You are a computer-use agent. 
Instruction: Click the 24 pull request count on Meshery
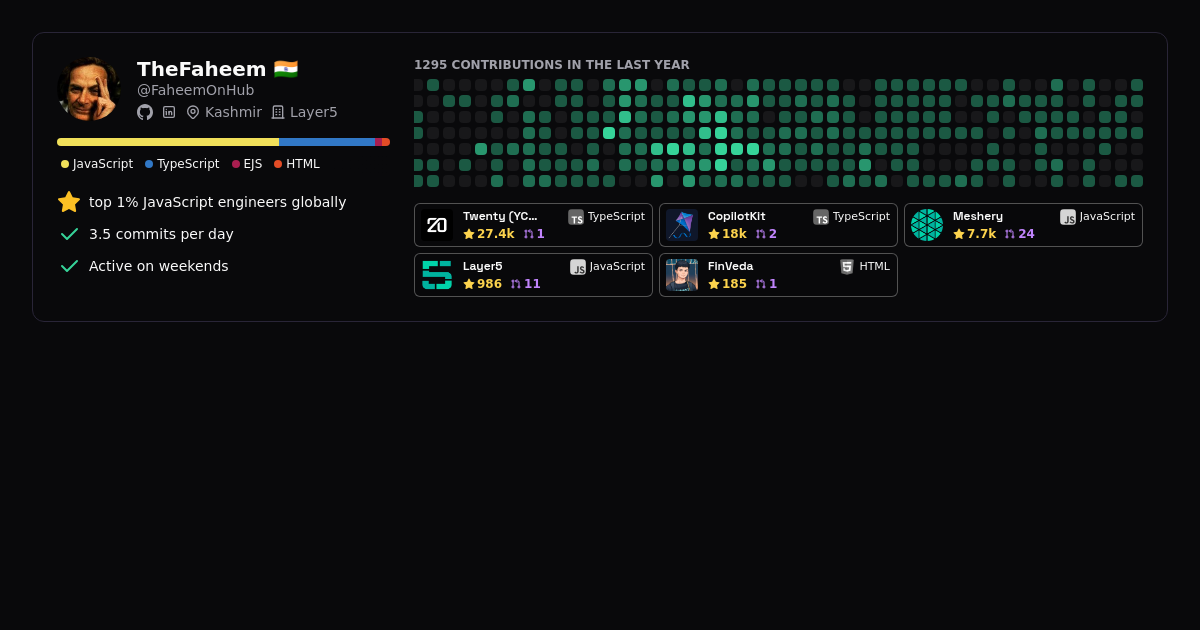click(x=1026, y=234)
